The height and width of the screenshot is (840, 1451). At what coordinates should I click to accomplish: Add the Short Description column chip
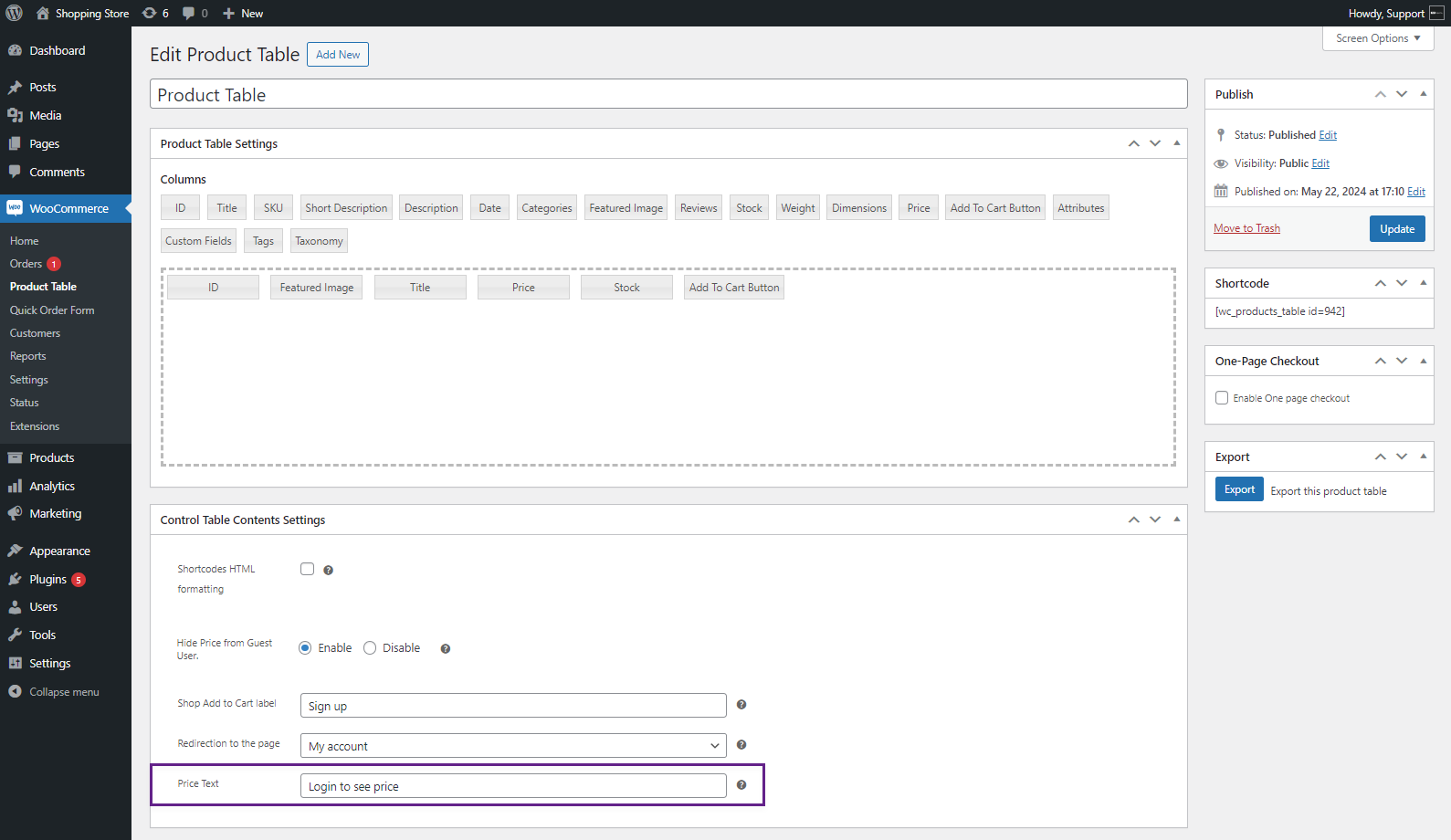click(346, 207)
